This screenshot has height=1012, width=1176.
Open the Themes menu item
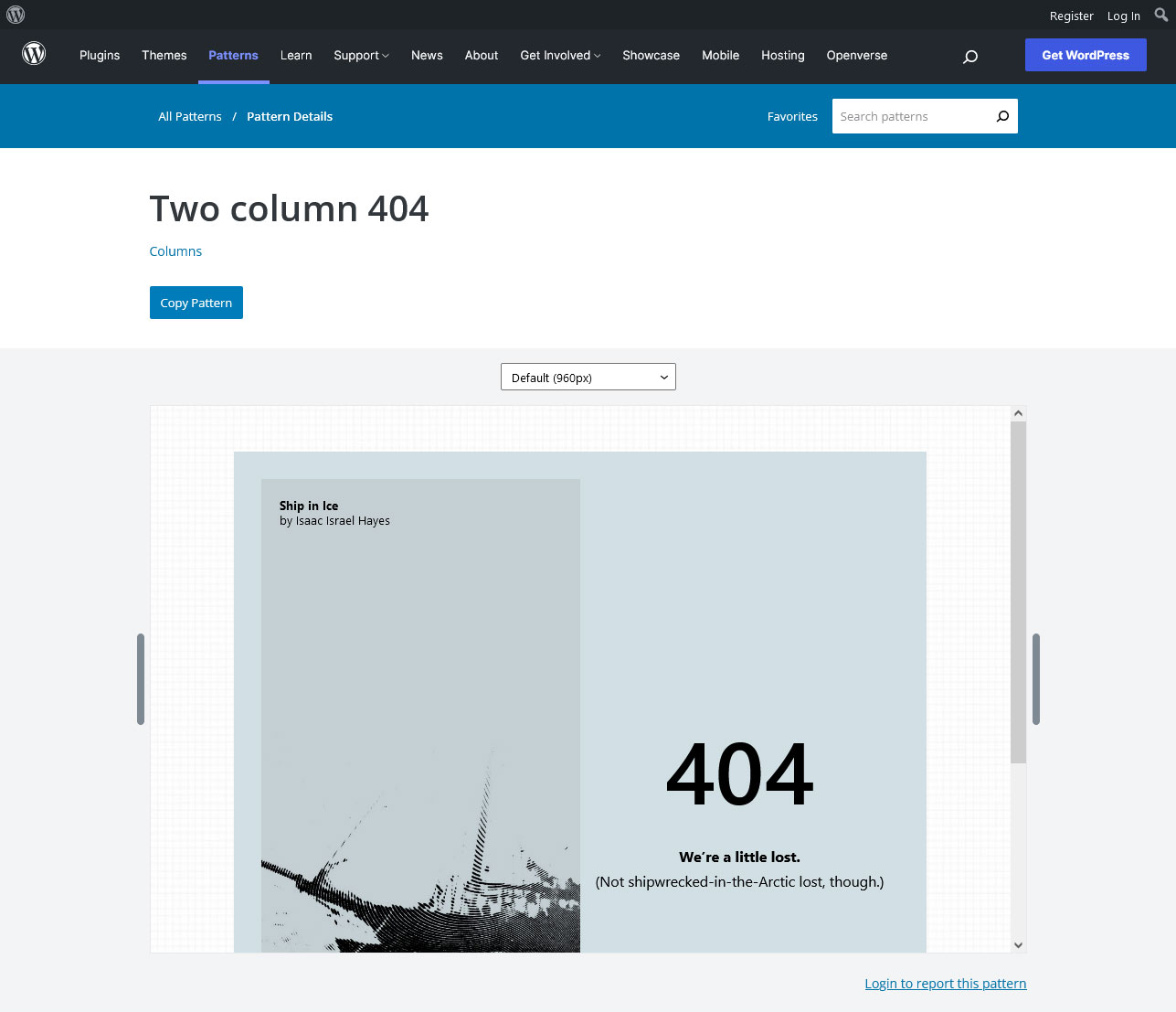tap(164, 55)
